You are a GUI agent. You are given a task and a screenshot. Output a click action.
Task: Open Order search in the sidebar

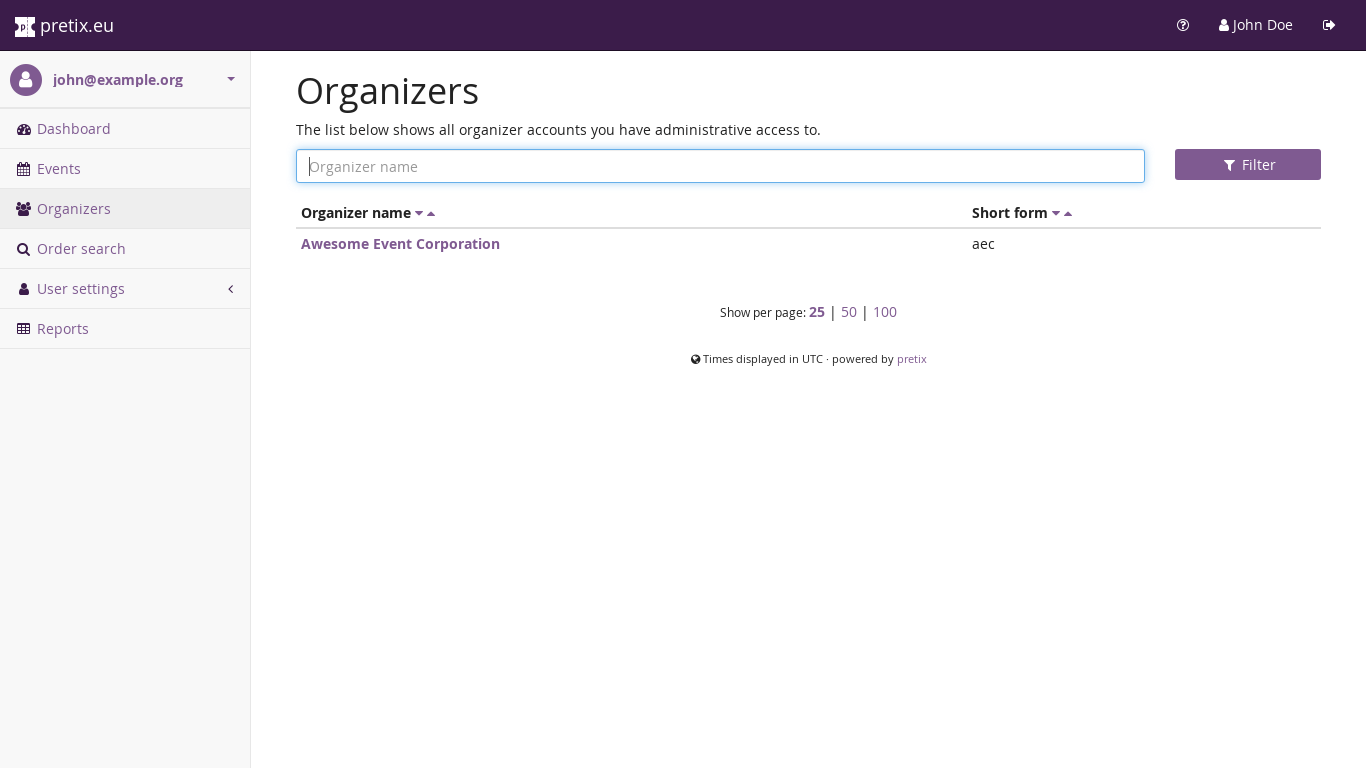coord(81,249)
